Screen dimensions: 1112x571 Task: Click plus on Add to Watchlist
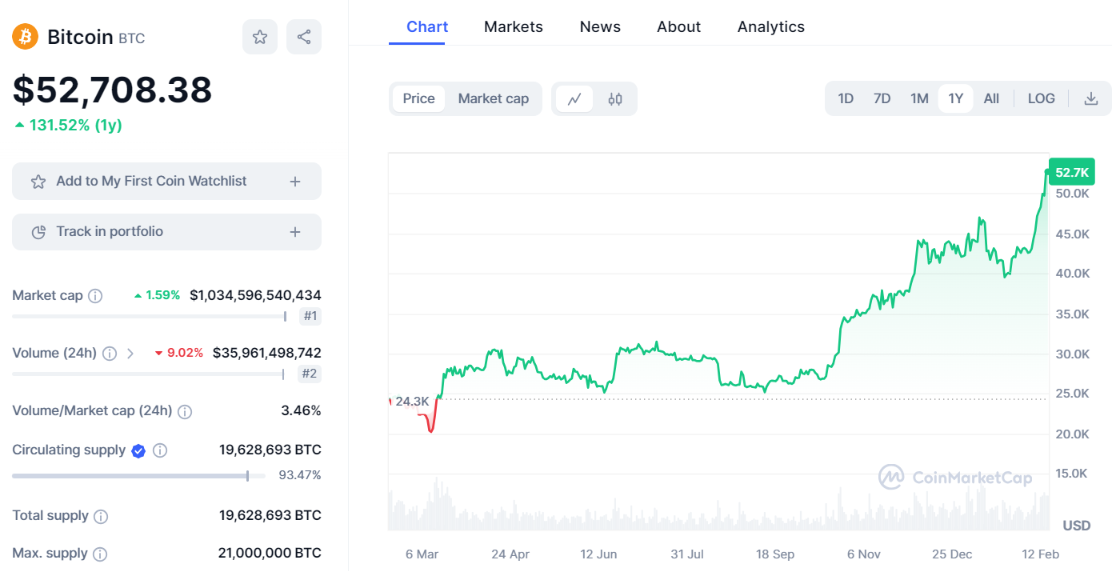point(295,182)
